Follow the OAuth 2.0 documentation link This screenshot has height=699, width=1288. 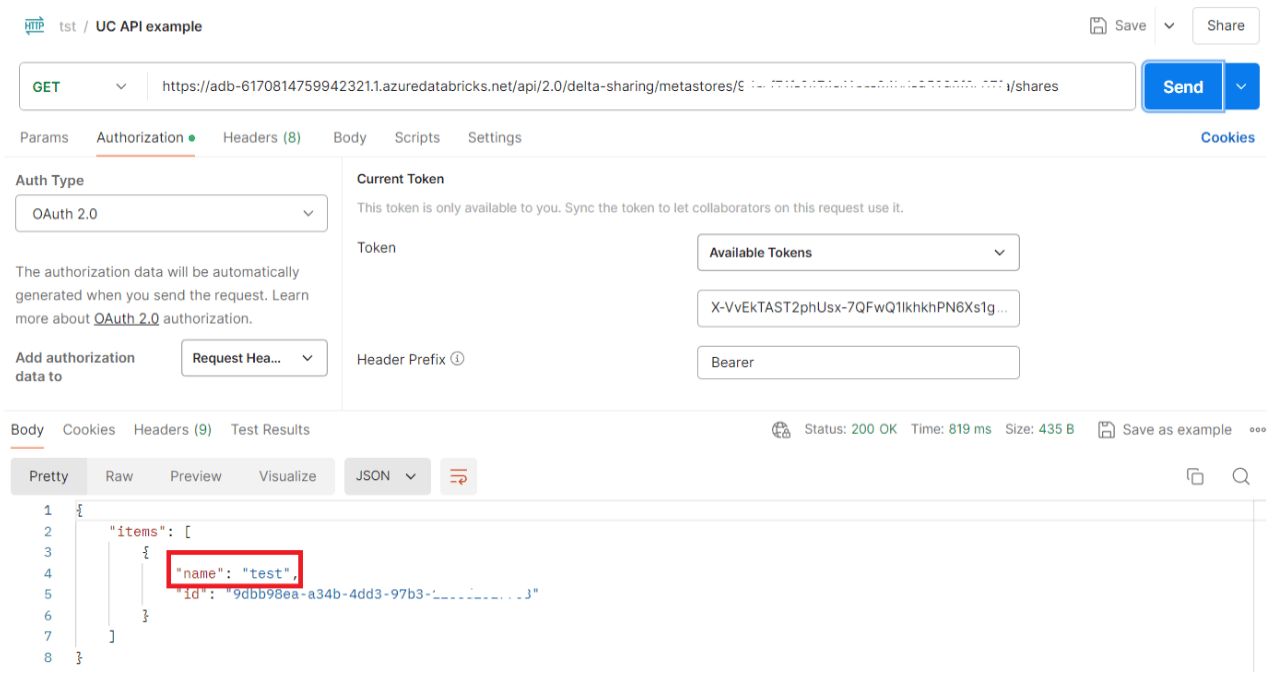coord(126,318)
